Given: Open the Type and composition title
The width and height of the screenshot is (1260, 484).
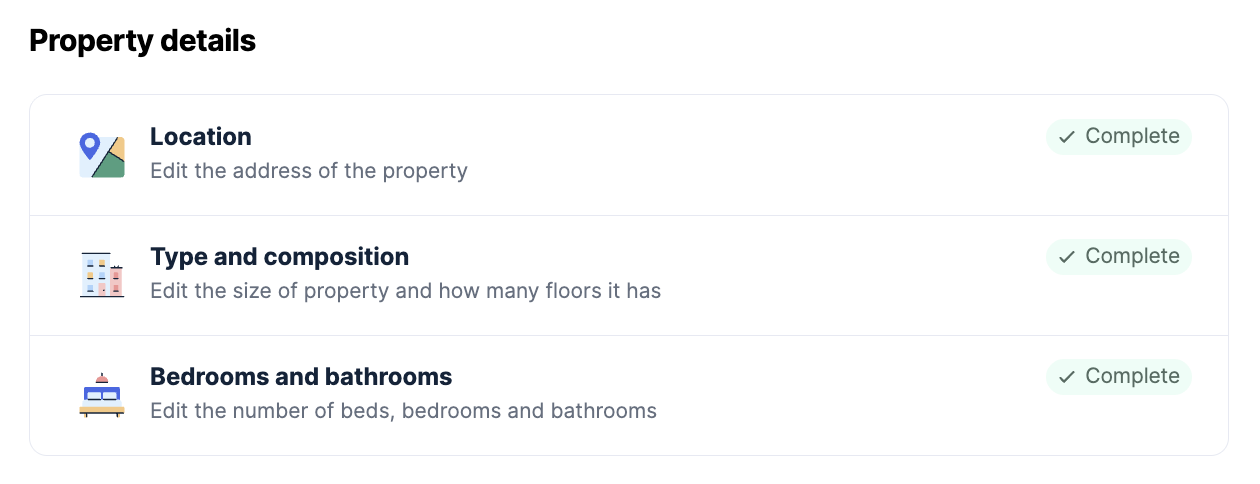Looking at the screenshot, I should pyautogui.click(x=279, y=257).
